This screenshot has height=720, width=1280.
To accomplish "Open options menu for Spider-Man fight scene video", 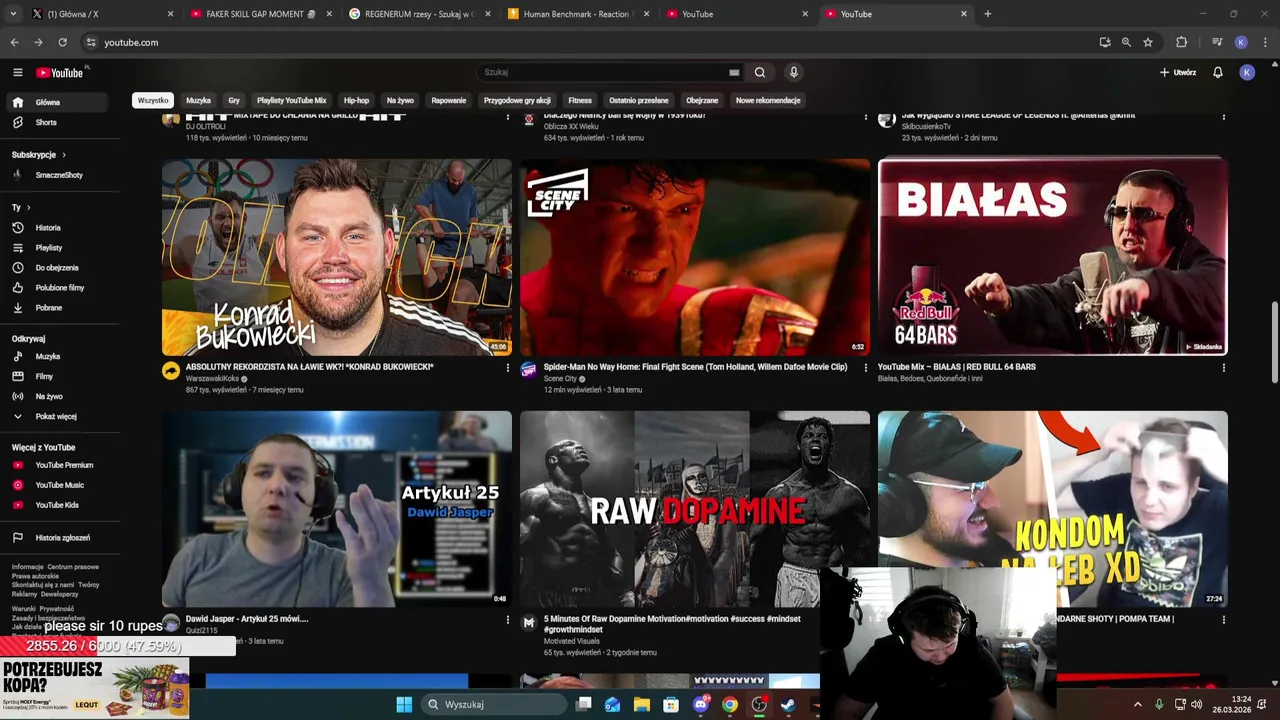I will click(866, 368).
